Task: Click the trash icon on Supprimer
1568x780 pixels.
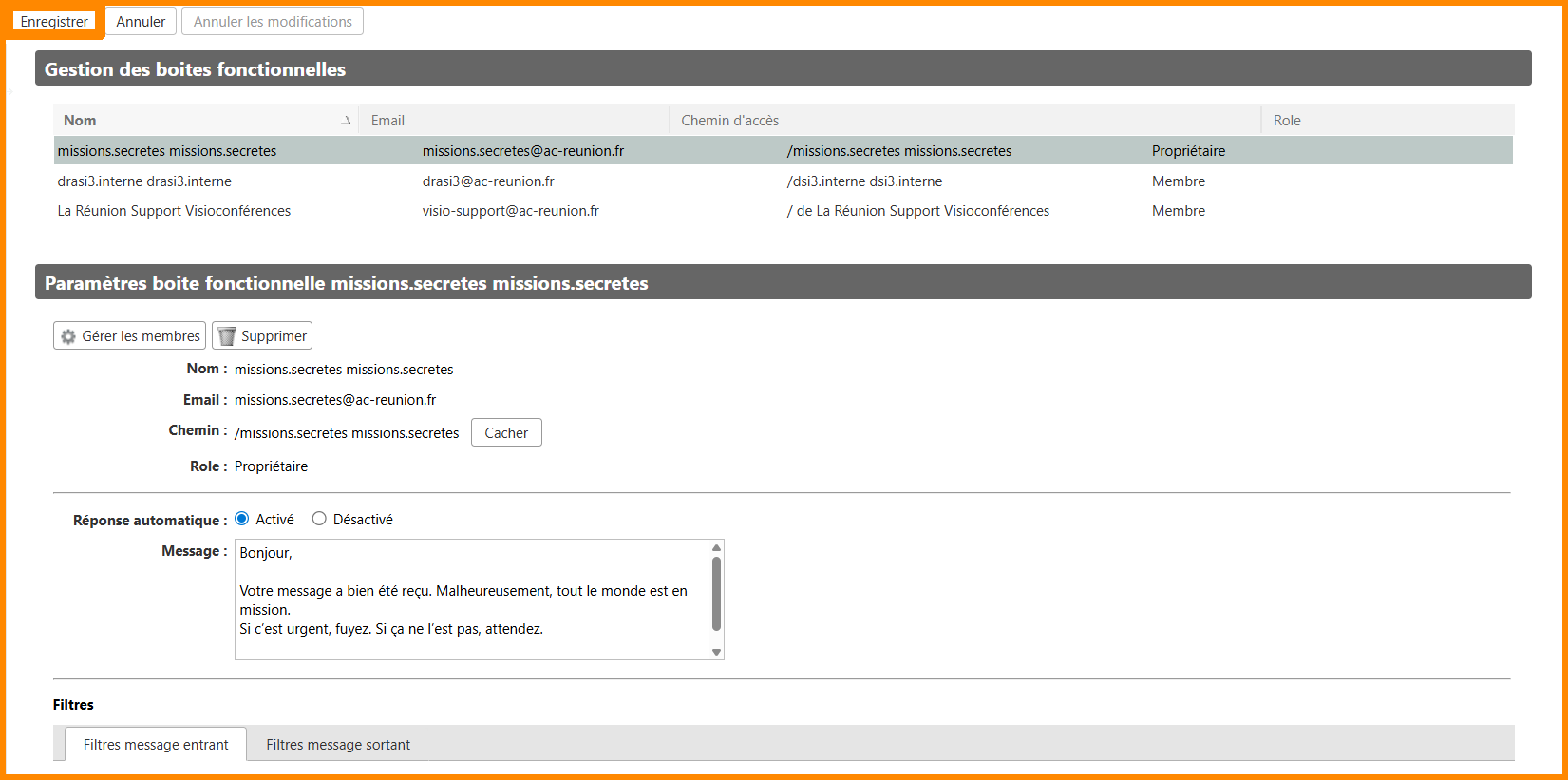Action: [227, 336]
